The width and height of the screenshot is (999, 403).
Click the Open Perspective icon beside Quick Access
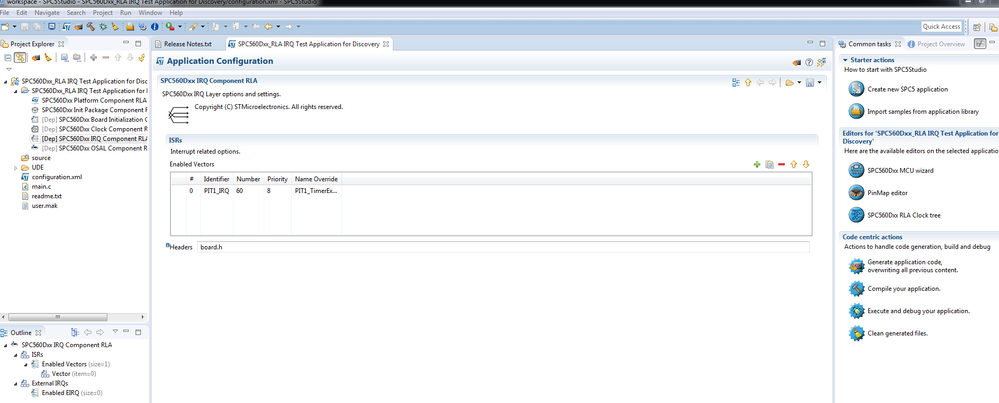click(976, 27)
